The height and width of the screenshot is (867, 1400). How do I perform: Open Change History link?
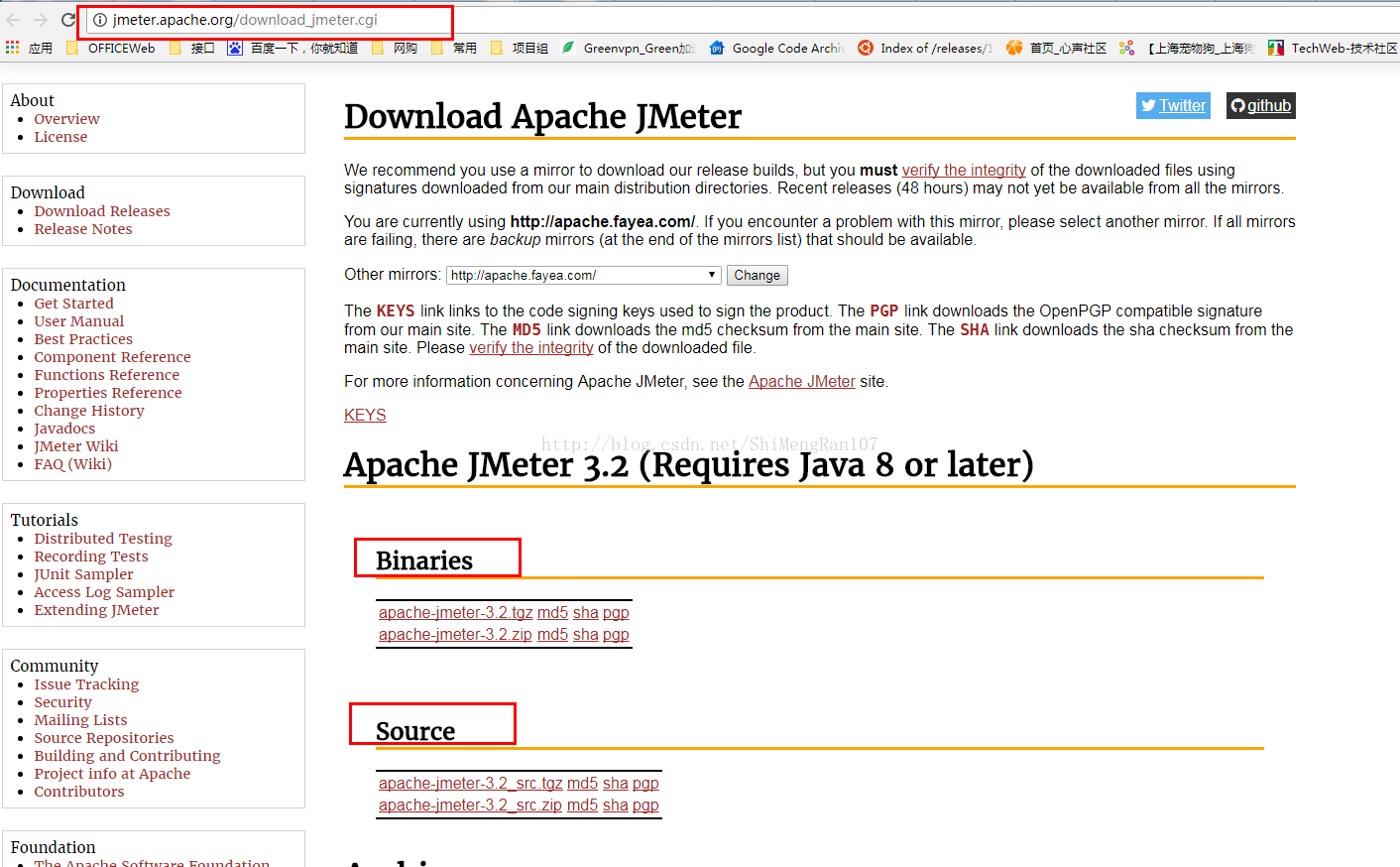coord(89,411)
